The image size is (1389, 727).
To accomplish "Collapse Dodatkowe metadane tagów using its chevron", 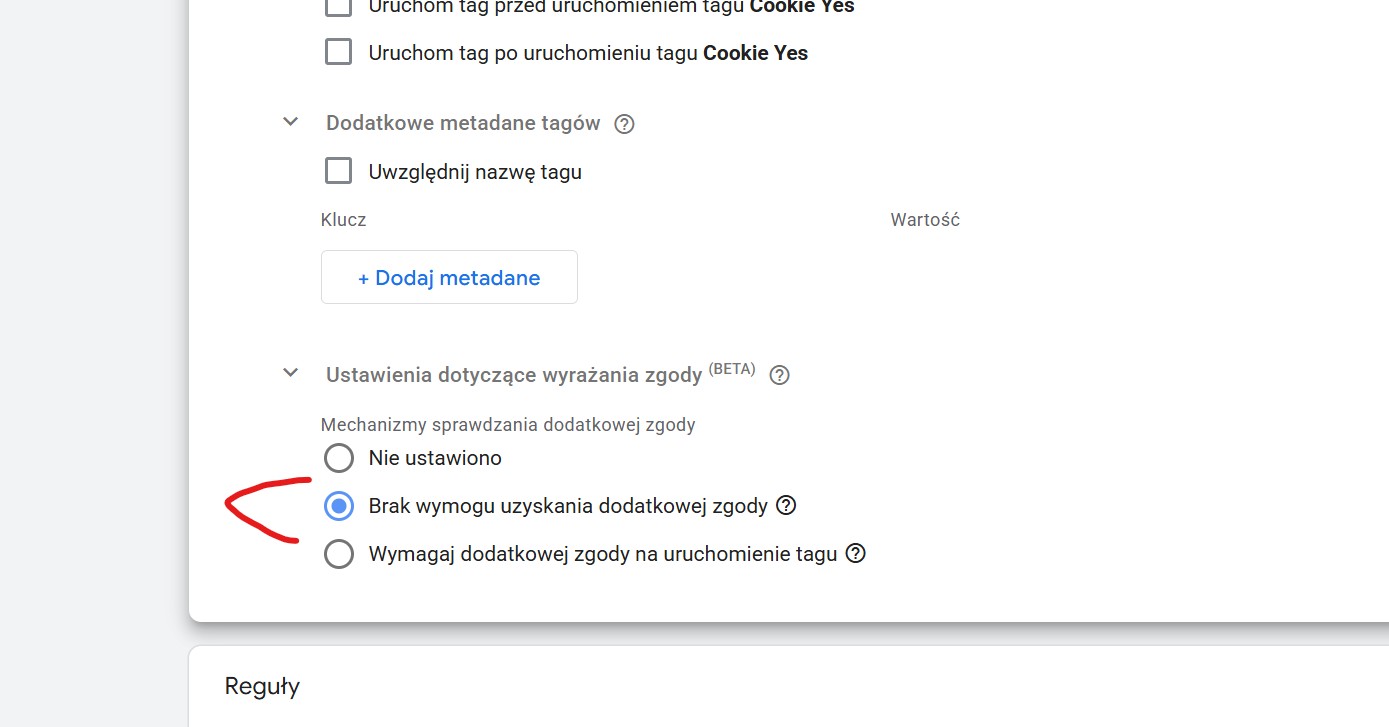I will pos(291,122).
